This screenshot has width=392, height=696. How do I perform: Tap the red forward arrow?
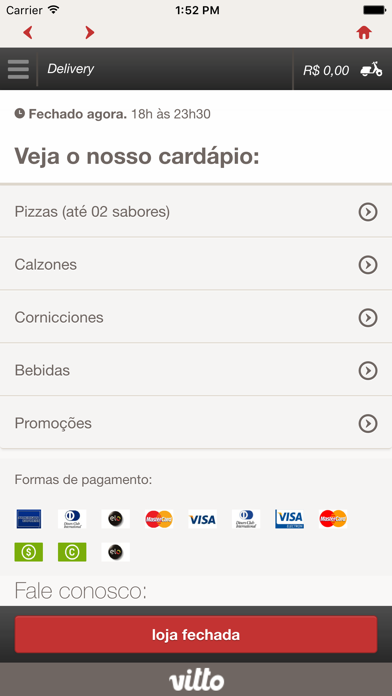(x=90, y=32)
